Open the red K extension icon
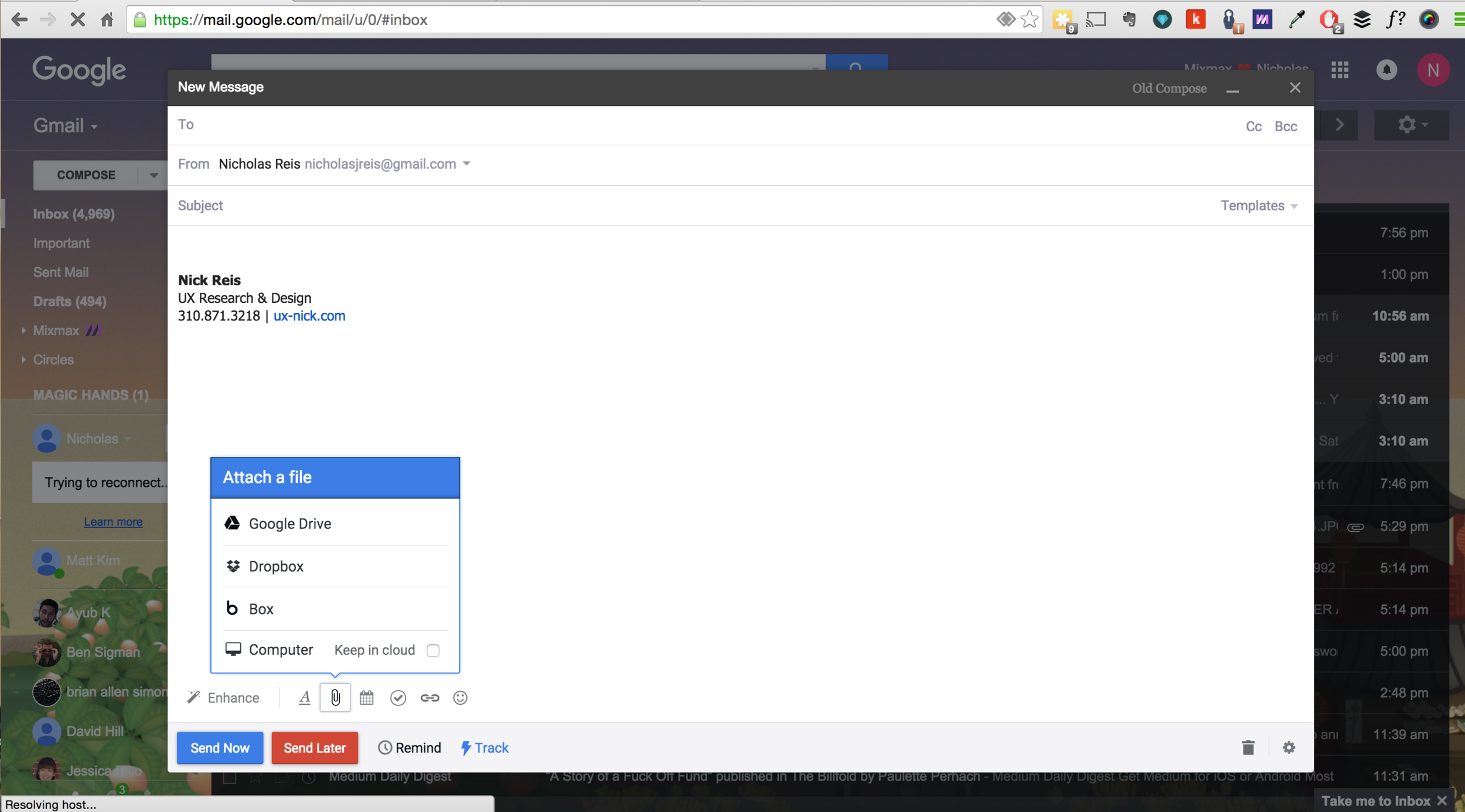1465x812 pixels. pyautogui.click(x=1195, y=20)
